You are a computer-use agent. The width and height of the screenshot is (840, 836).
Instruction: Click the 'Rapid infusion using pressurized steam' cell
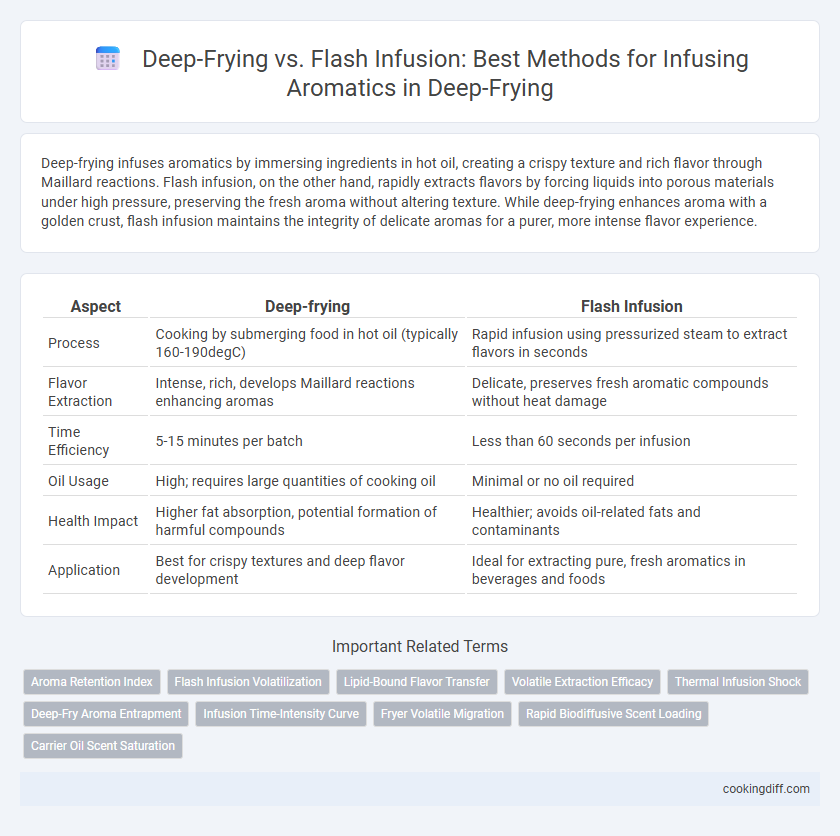632,343
